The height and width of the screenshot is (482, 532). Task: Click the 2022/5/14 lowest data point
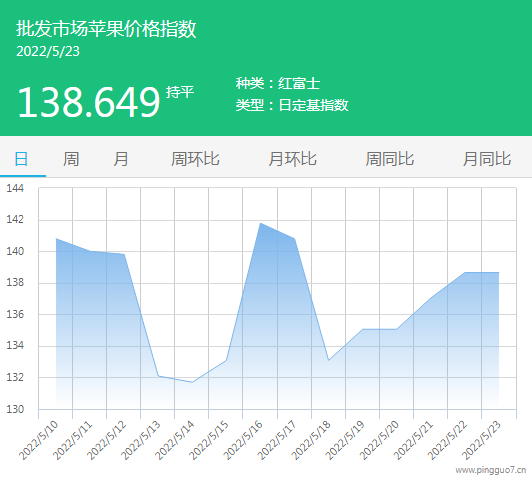tap(192, 382)
